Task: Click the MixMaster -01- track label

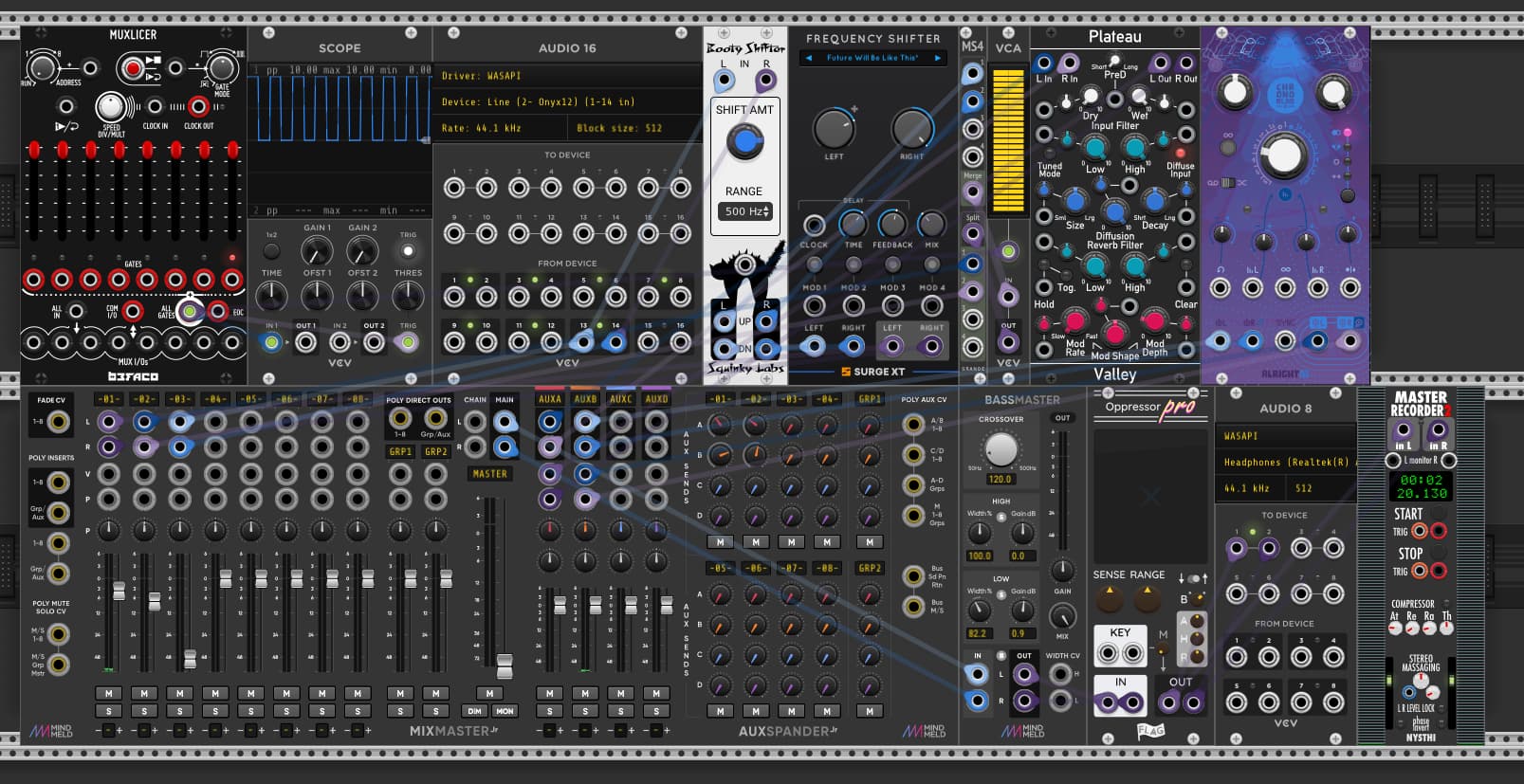Action: click(x=108, y=399)
